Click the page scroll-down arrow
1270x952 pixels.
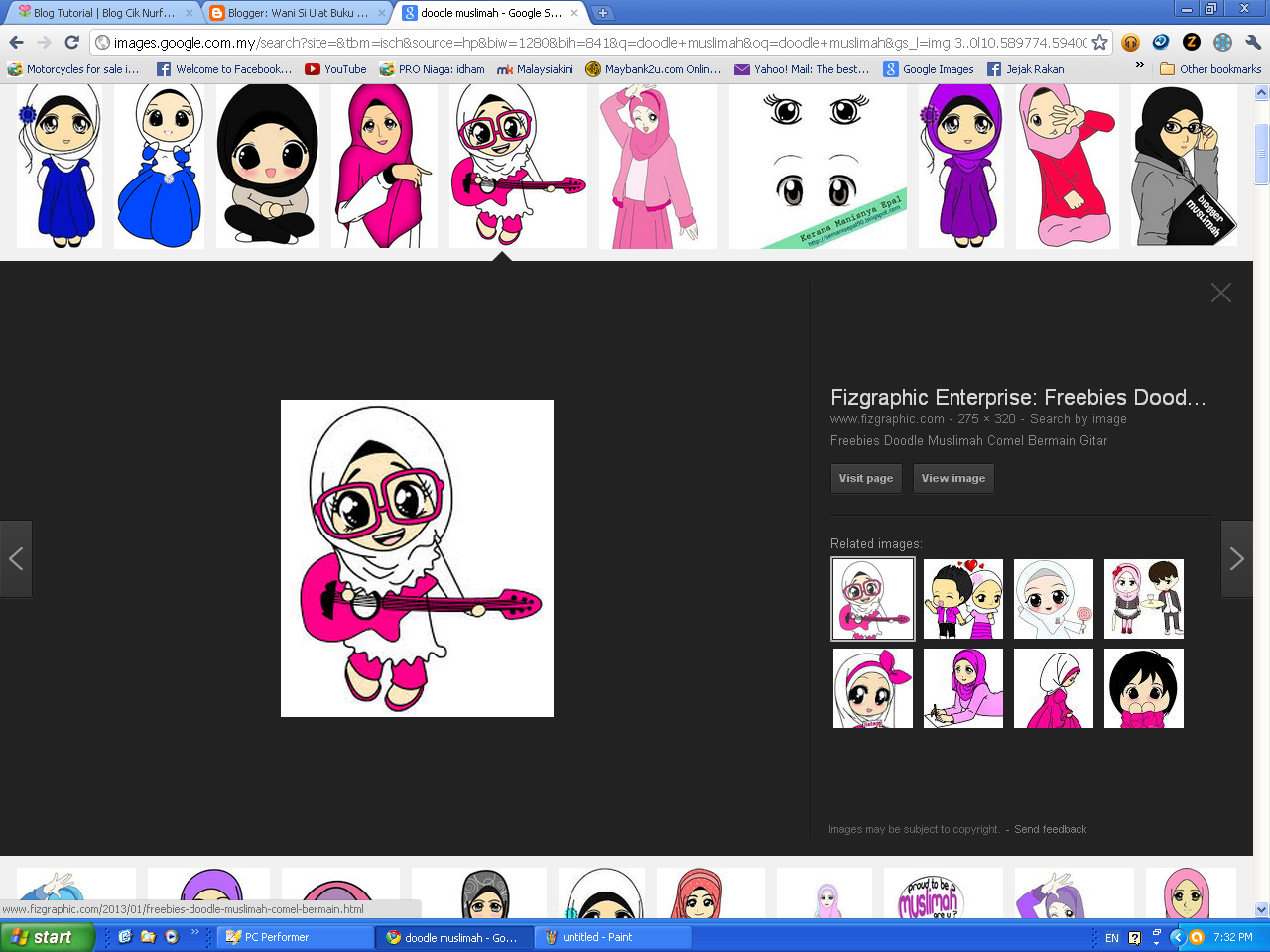[1262, 909]
